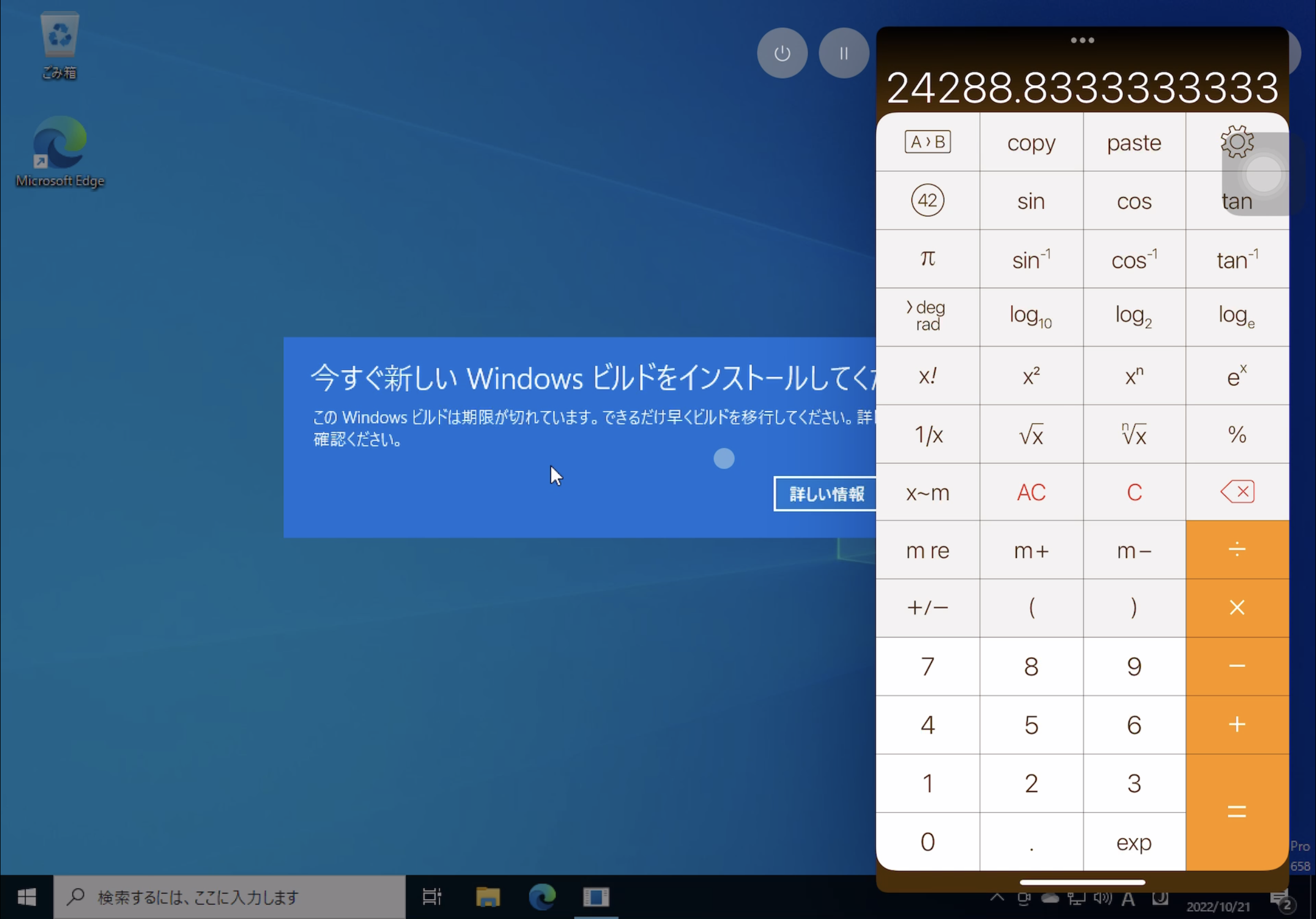Select the multiply operator

pyautogui.click(x=1237, y=608)
